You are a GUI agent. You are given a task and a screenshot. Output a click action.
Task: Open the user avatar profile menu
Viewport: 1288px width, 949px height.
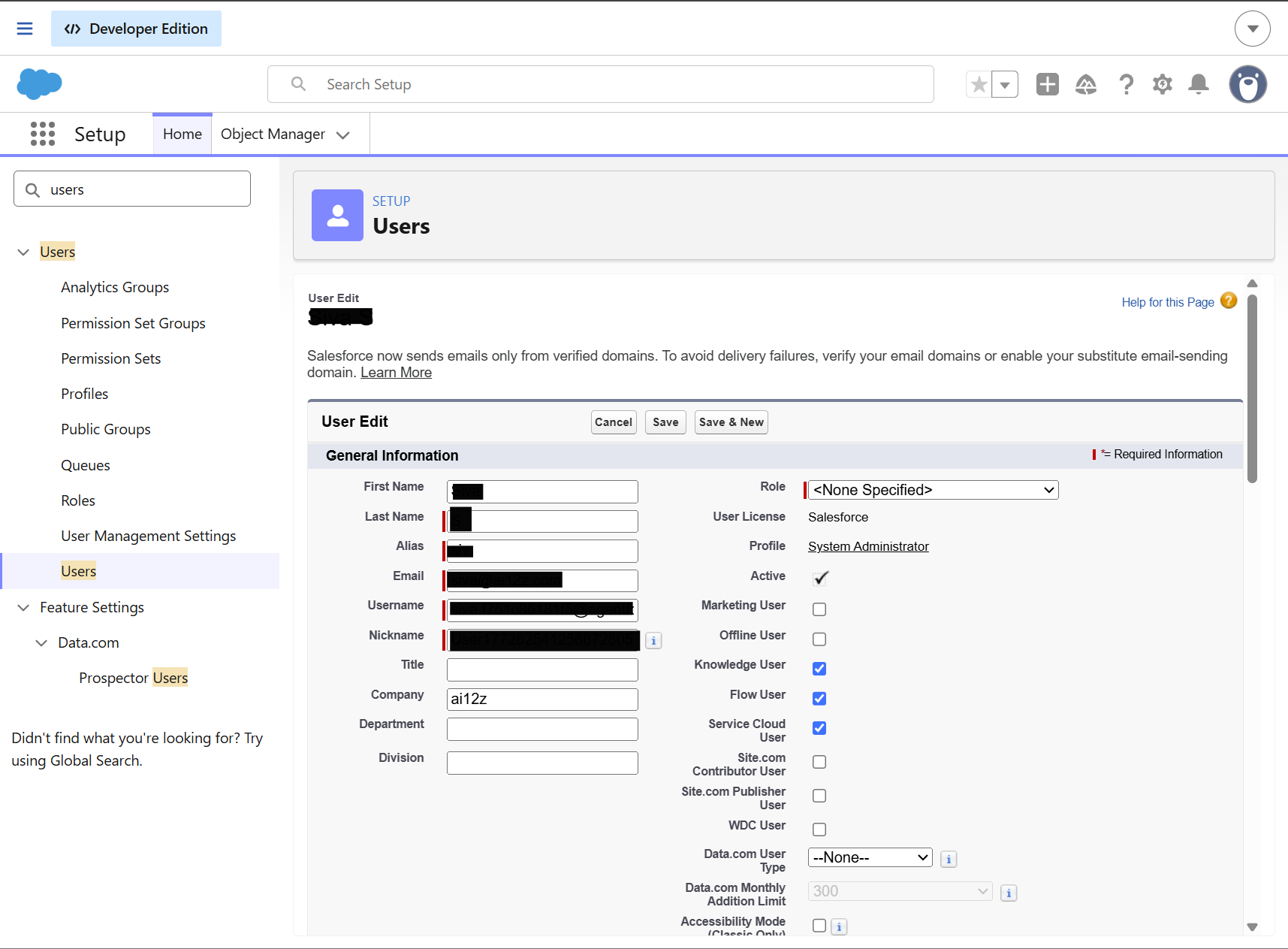[x=1247, y=84]
